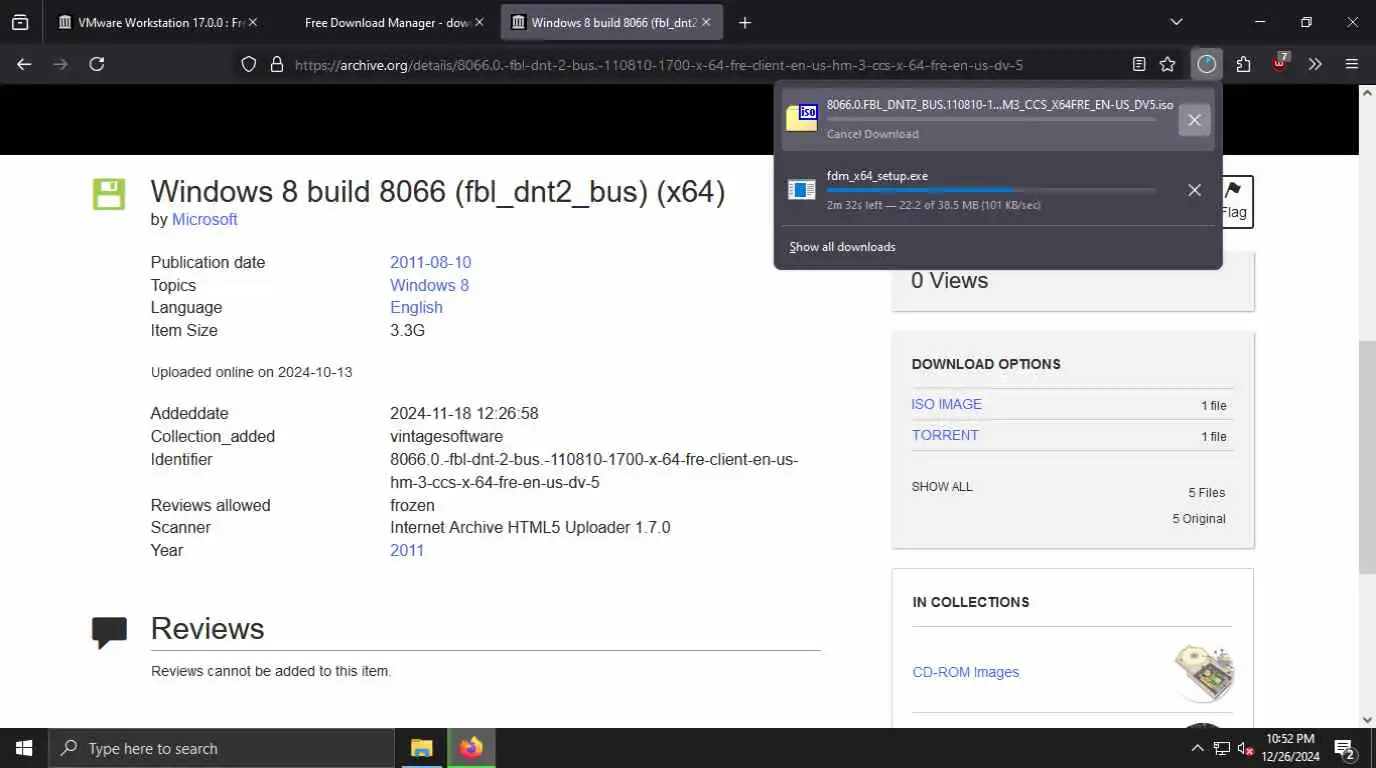Expand SHOW ALL download files

[942, 487]
